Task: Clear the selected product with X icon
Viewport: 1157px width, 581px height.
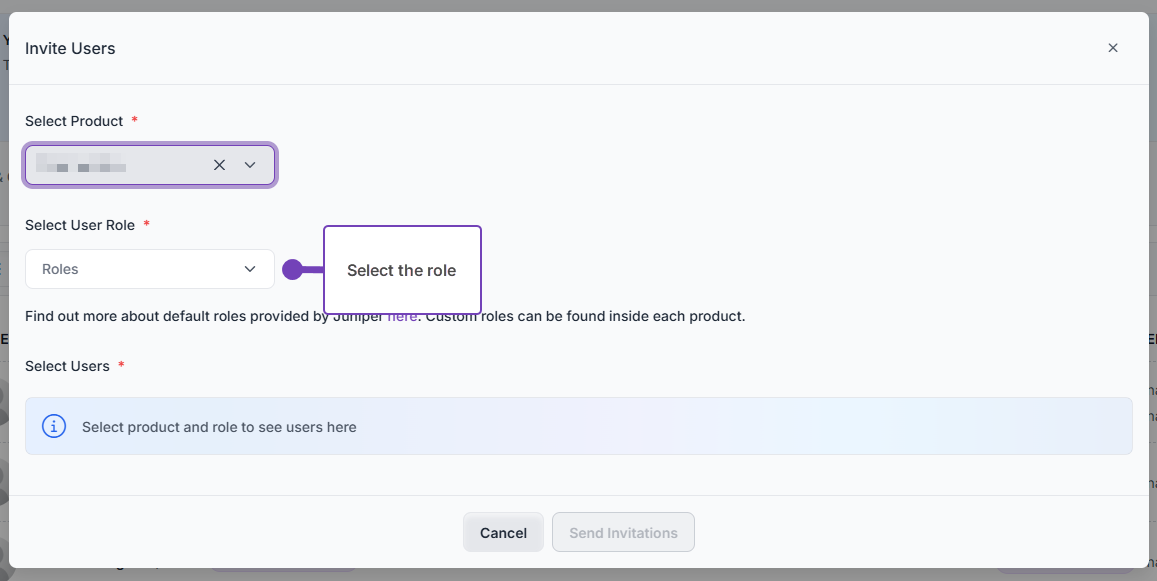Action: click(219, 165)
